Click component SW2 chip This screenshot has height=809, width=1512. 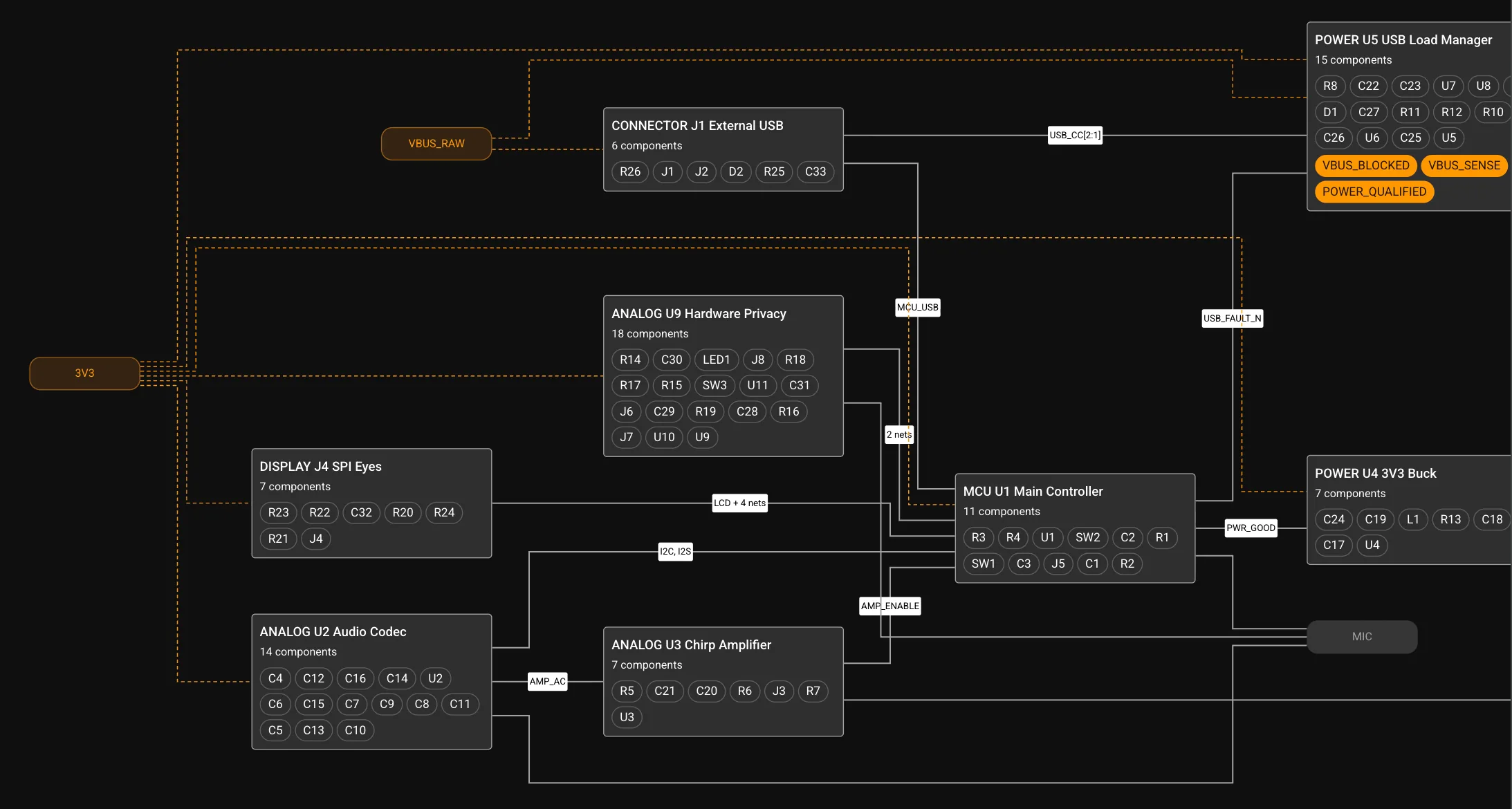[x=1088, y=538]
